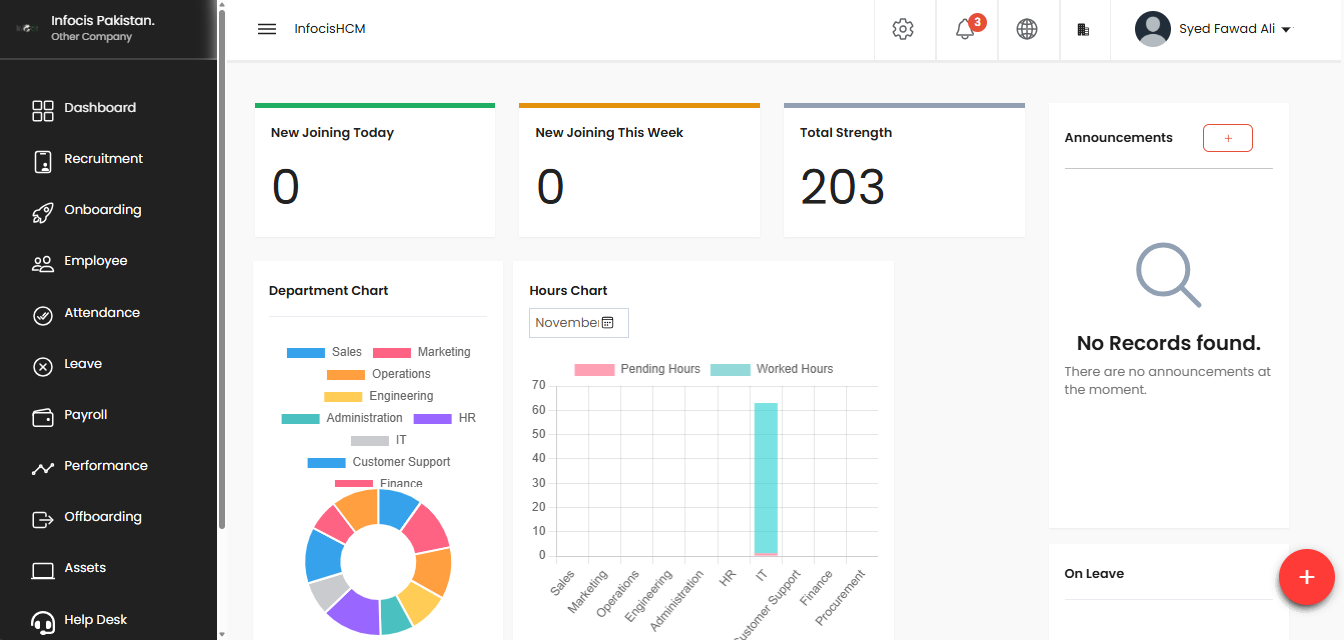
Task: Toggle Worked Hours legend item
Action: (x=772, y=369)
